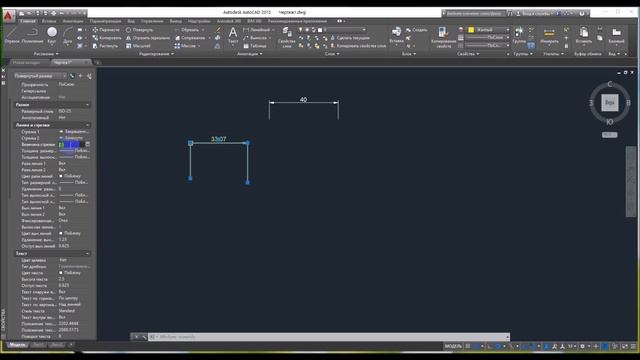Expand the Свойства ribbon panel

468,54
